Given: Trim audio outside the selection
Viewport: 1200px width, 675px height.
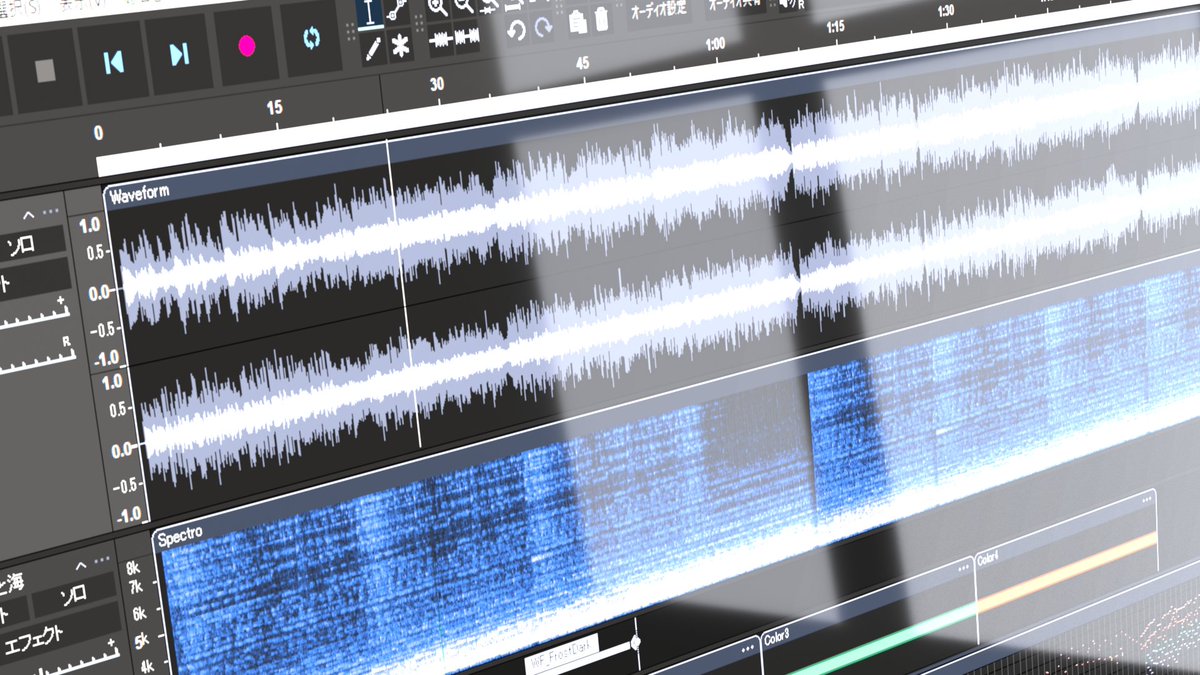Looking at the screenshot, I should pyautogui.click(x=440, y=40).
